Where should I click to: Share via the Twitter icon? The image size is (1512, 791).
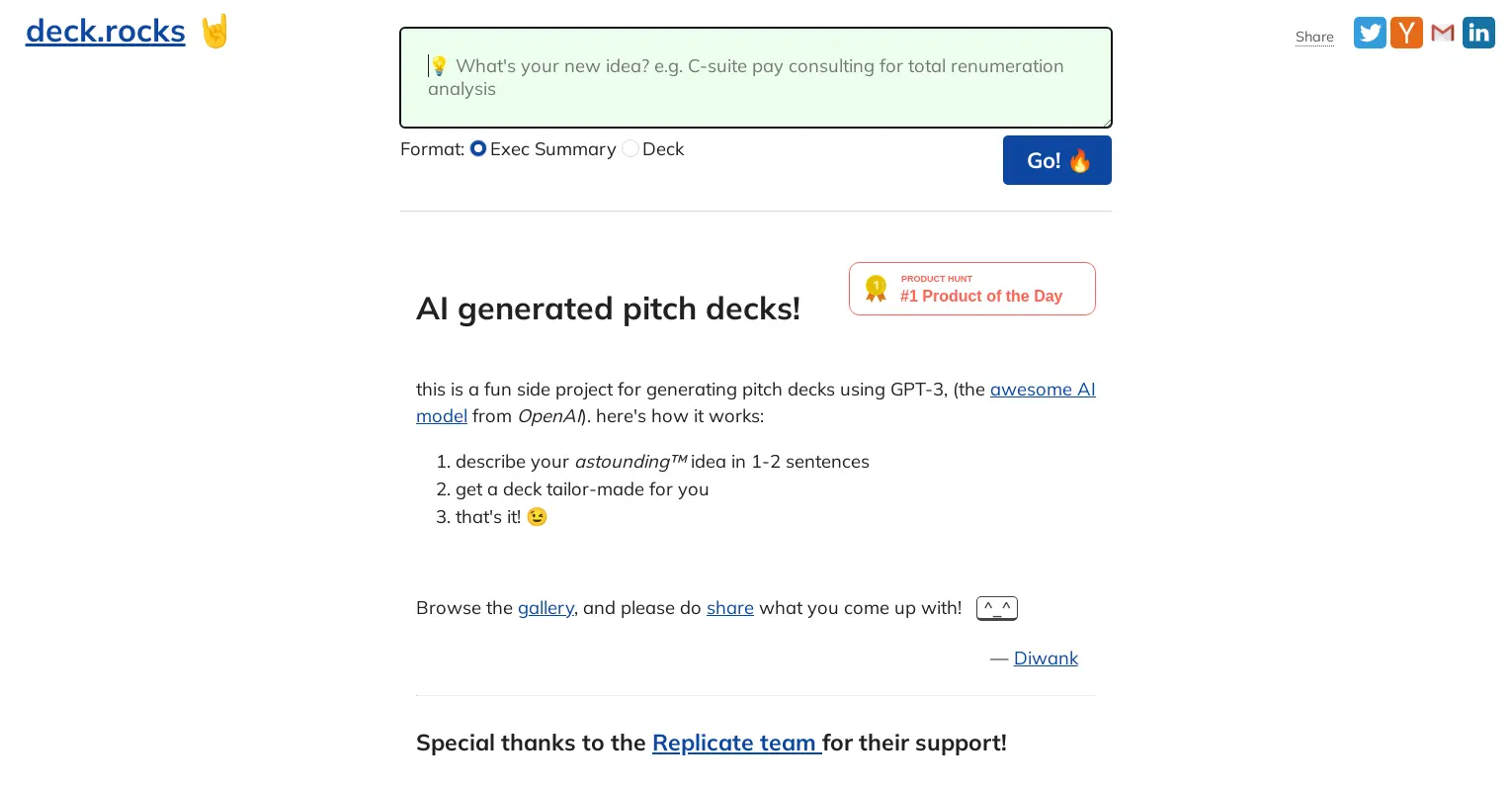pyautogui.click(x=1370, y=32)
